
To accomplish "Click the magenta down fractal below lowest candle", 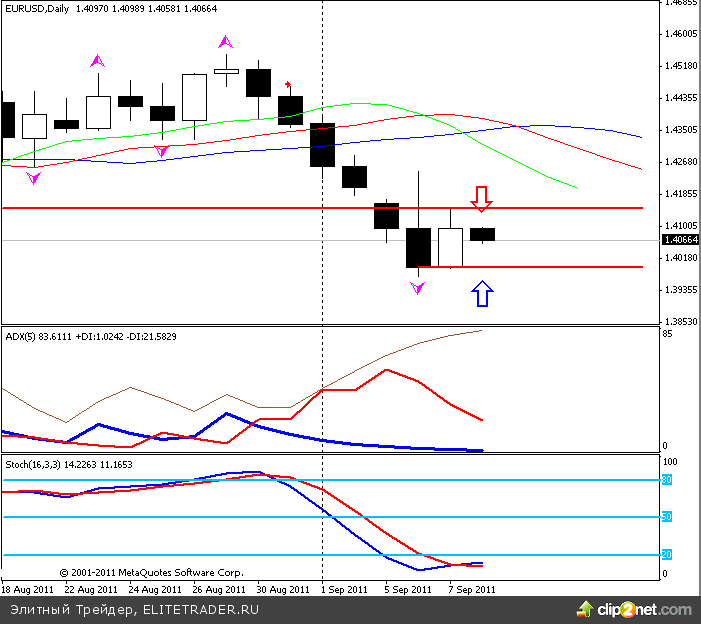I will 418,288.
